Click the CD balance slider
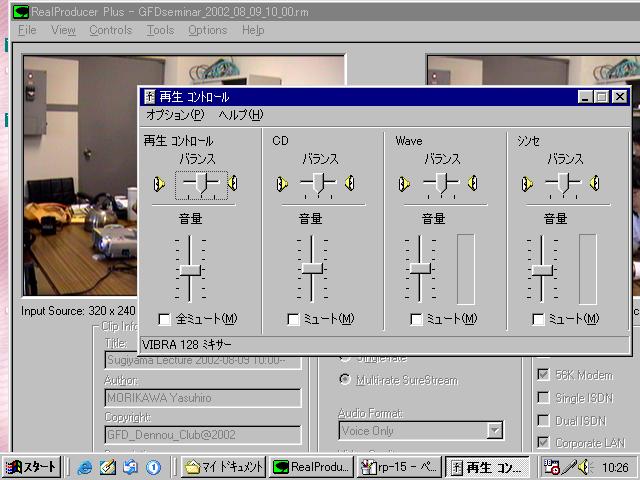The width and height of the screenshot is (640, 480). [318, 184]
